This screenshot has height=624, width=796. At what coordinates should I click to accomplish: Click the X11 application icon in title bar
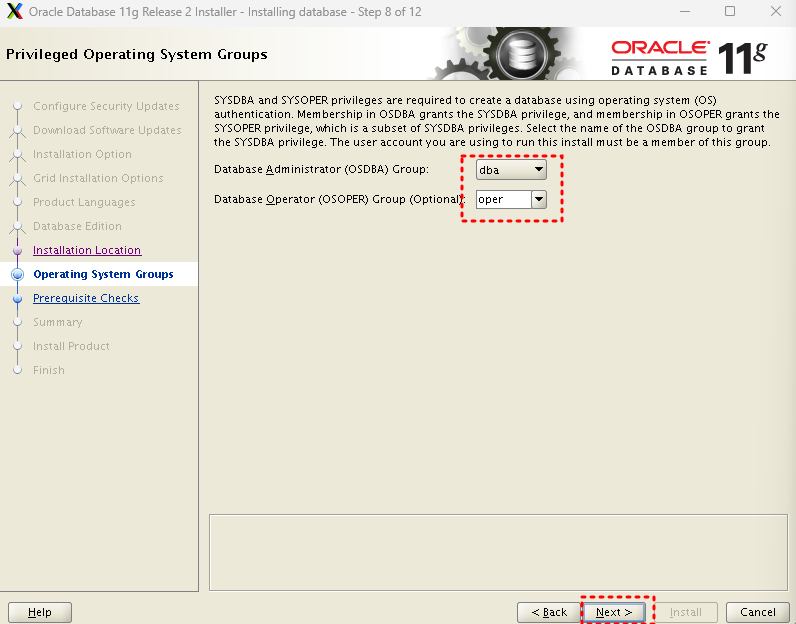(14, 11)
